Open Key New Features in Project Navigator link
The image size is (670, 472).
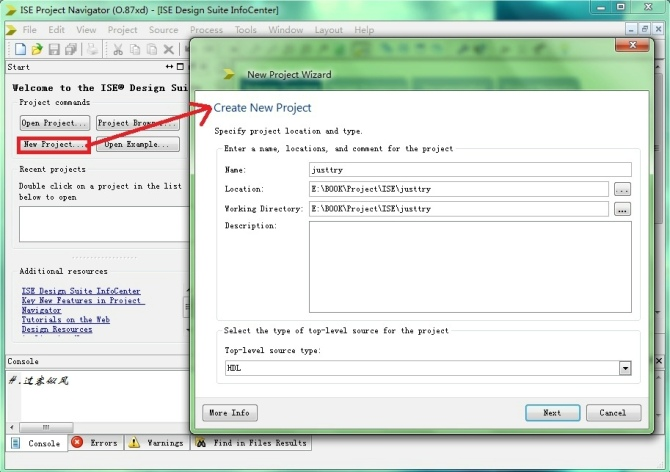pyautogui.click(x=83, y=305)
